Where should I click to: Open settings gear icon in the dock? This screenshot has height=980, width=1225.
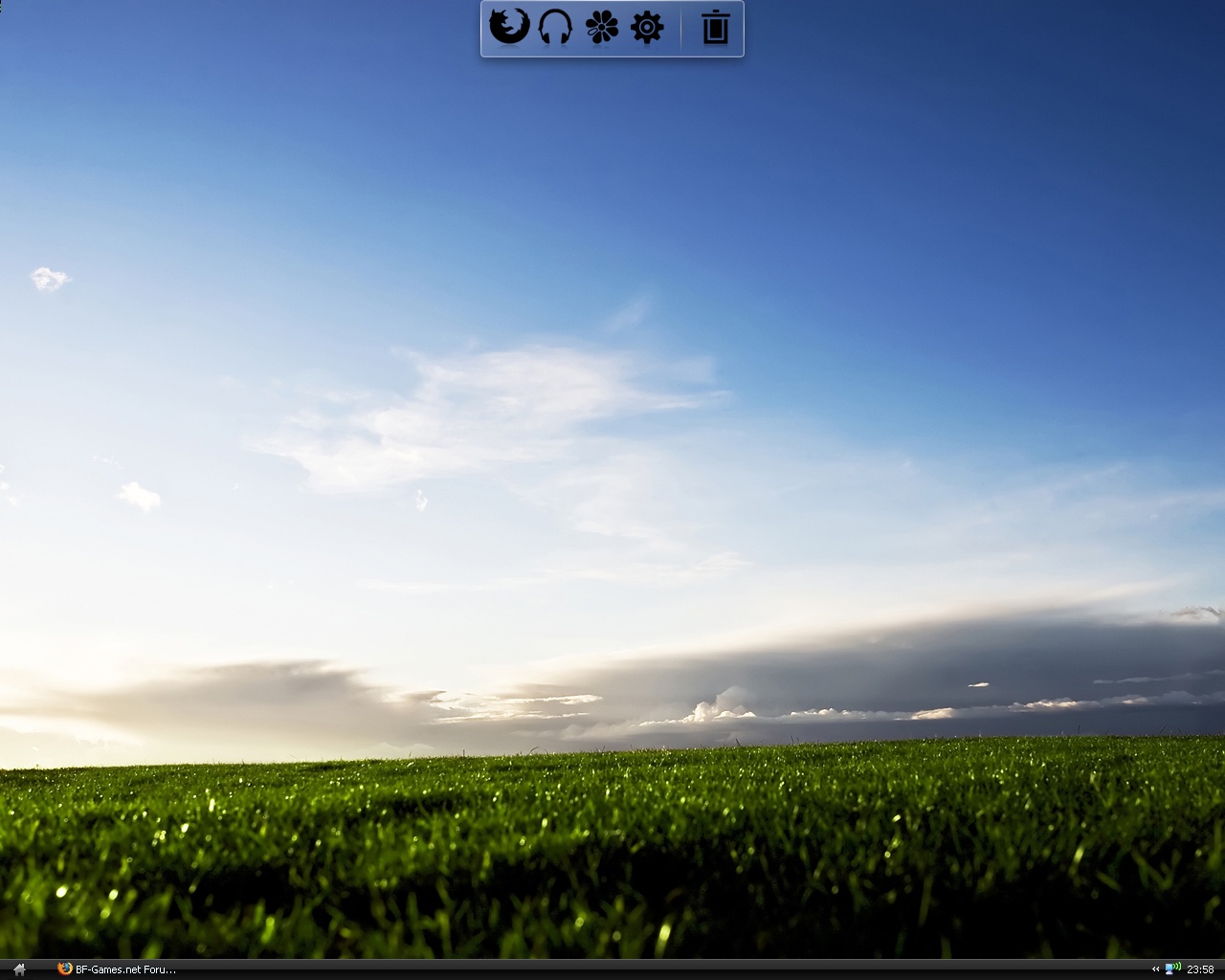pyautogui.click(x=648, y=28)
